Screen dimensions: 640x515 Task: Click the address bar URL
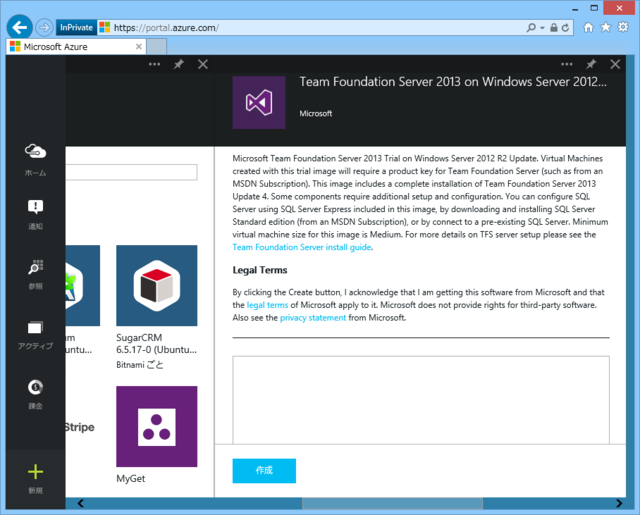166,28
